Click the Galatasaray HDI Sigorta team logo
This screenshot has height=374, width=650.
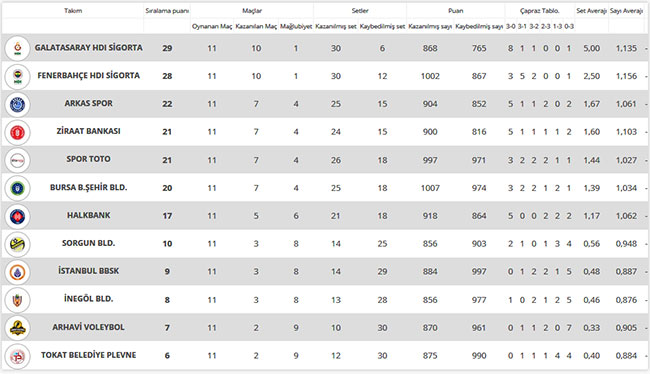click(17, 48)
